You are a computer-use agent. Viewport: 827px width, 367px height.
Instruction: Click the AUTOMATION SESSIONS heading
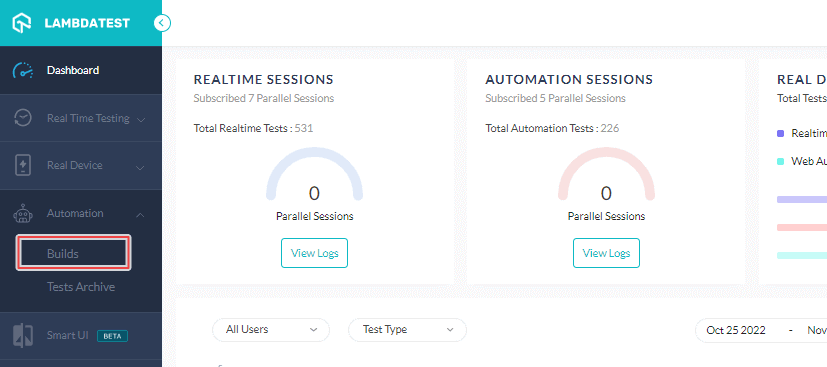click(x=569, y=80)
